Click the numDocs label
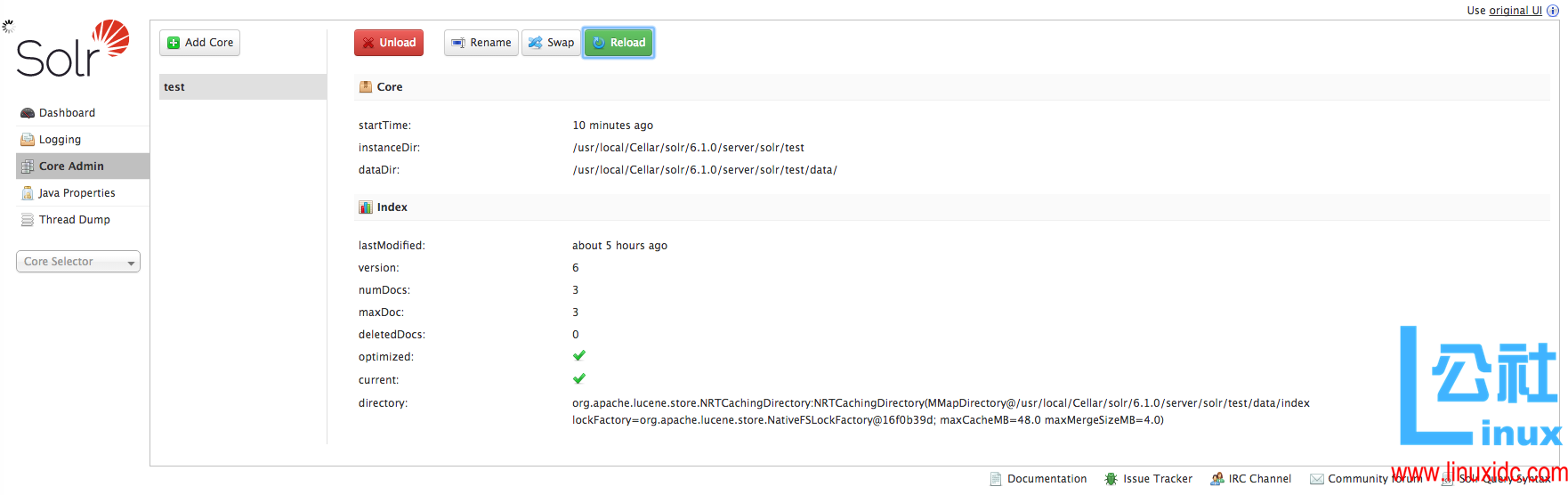The image size is (1568, 495). [384, 290]
